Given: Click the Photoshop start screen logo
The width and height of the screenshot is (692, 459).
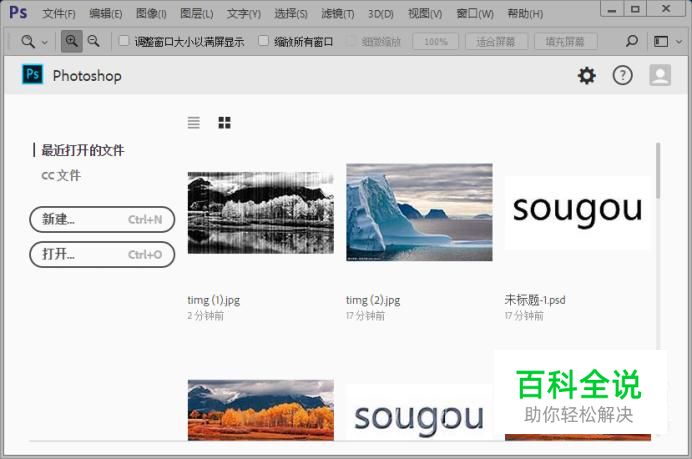Looking at the screenshot, I should coord(32,74).
